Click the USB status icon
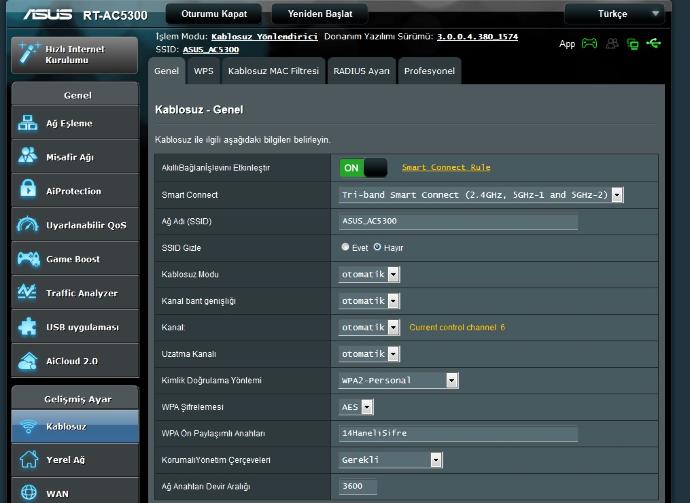Viewport: 690px width, 503px height. pyautogui.click(x=653, y=43)
